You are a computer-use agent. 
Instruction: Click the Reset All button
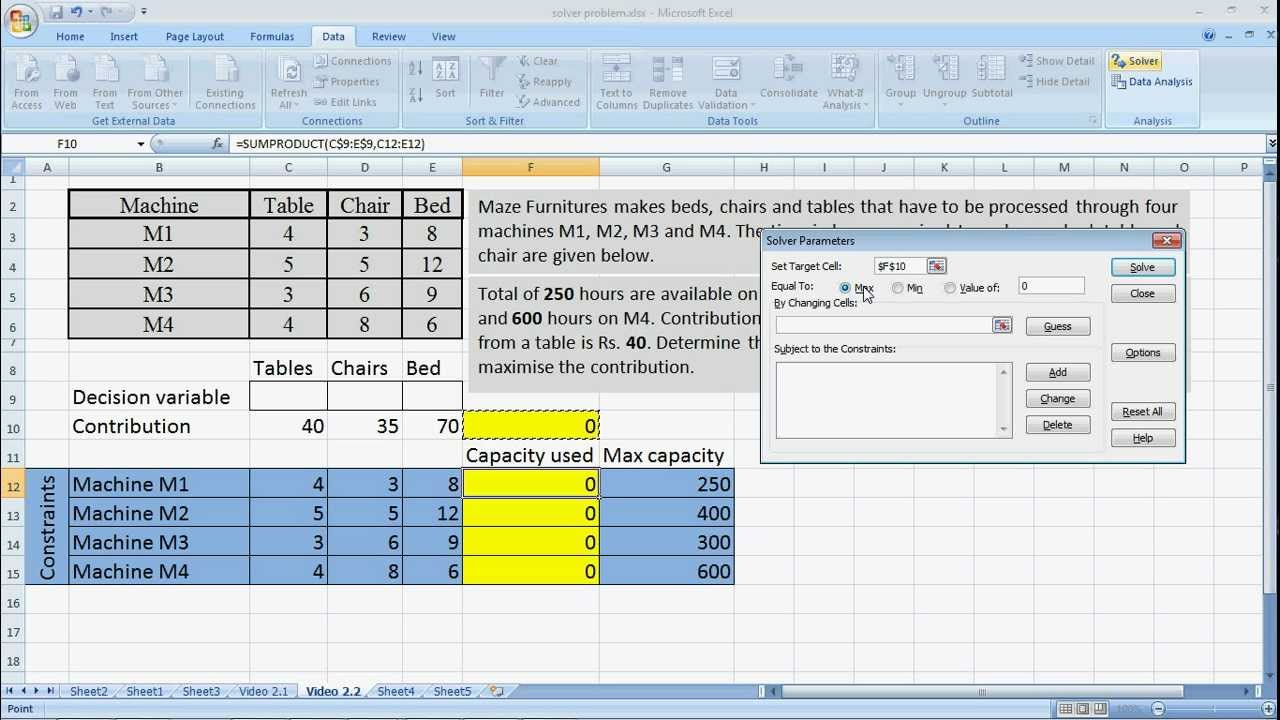click(x=1142, y=412)
